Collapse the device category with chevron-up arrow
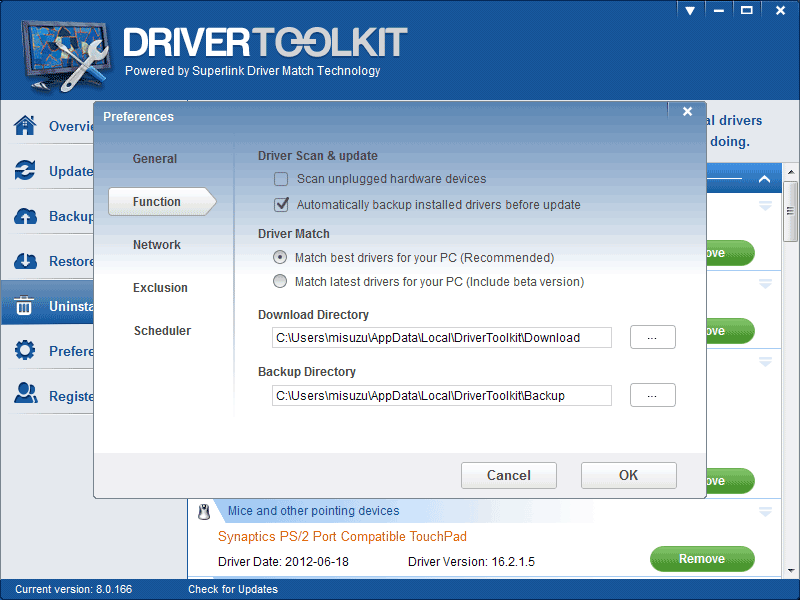Image resolution: width=800 pixels, height=600 pixels. pos(764,180)
